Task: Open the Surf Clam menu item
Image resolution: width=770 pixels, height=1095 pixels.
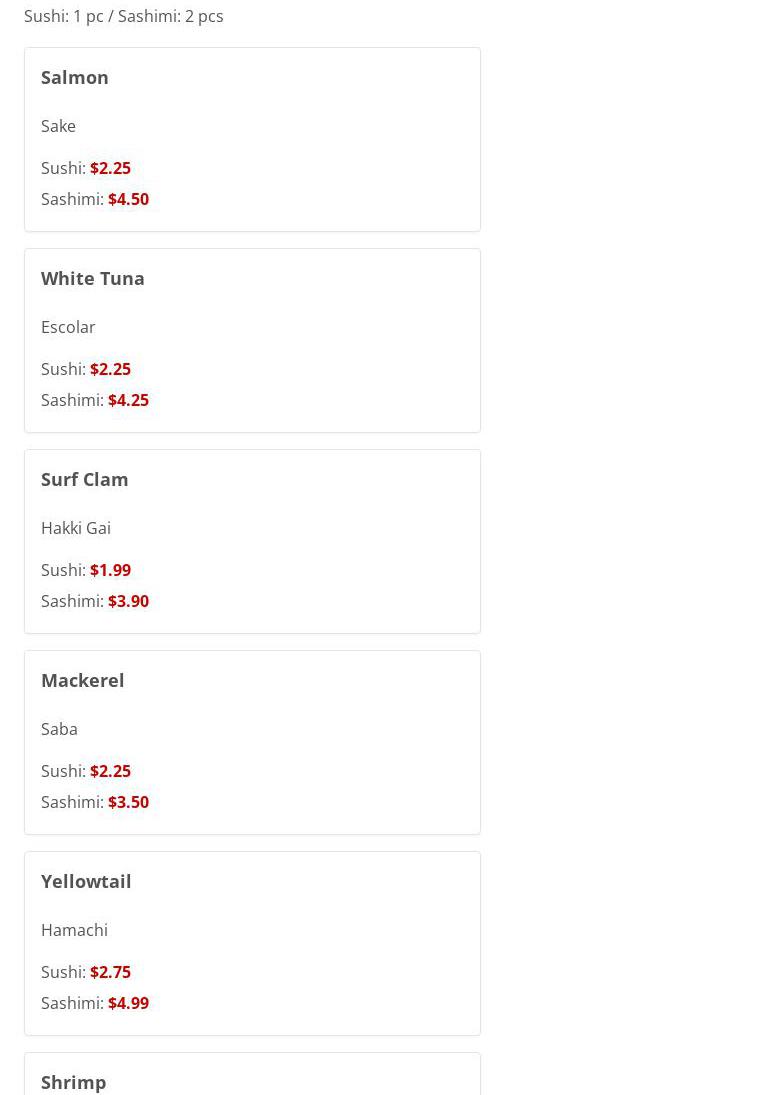Action: tap(85, 479)
